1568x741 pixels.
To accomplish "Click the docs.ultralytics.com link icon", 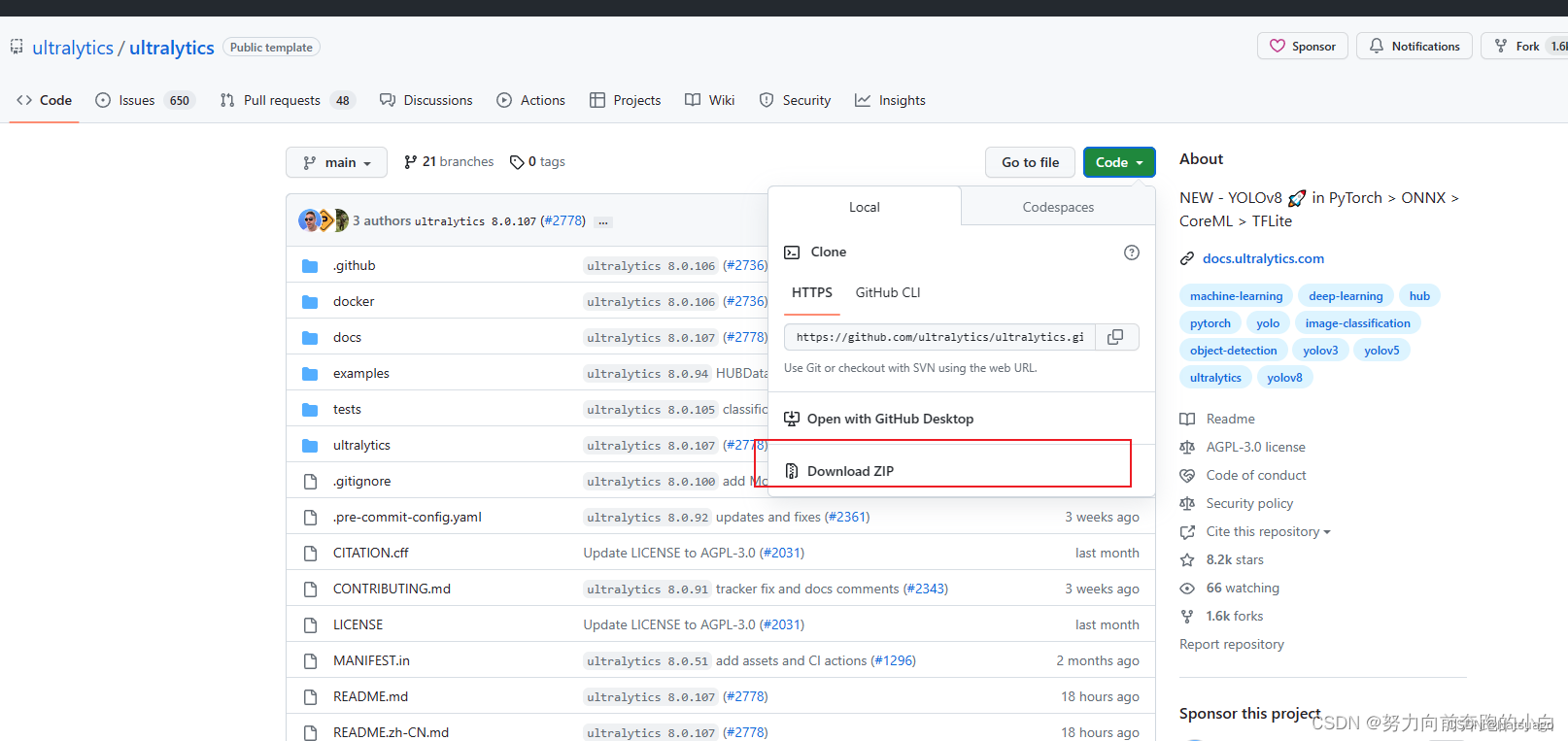I will tap(1187, 258).
